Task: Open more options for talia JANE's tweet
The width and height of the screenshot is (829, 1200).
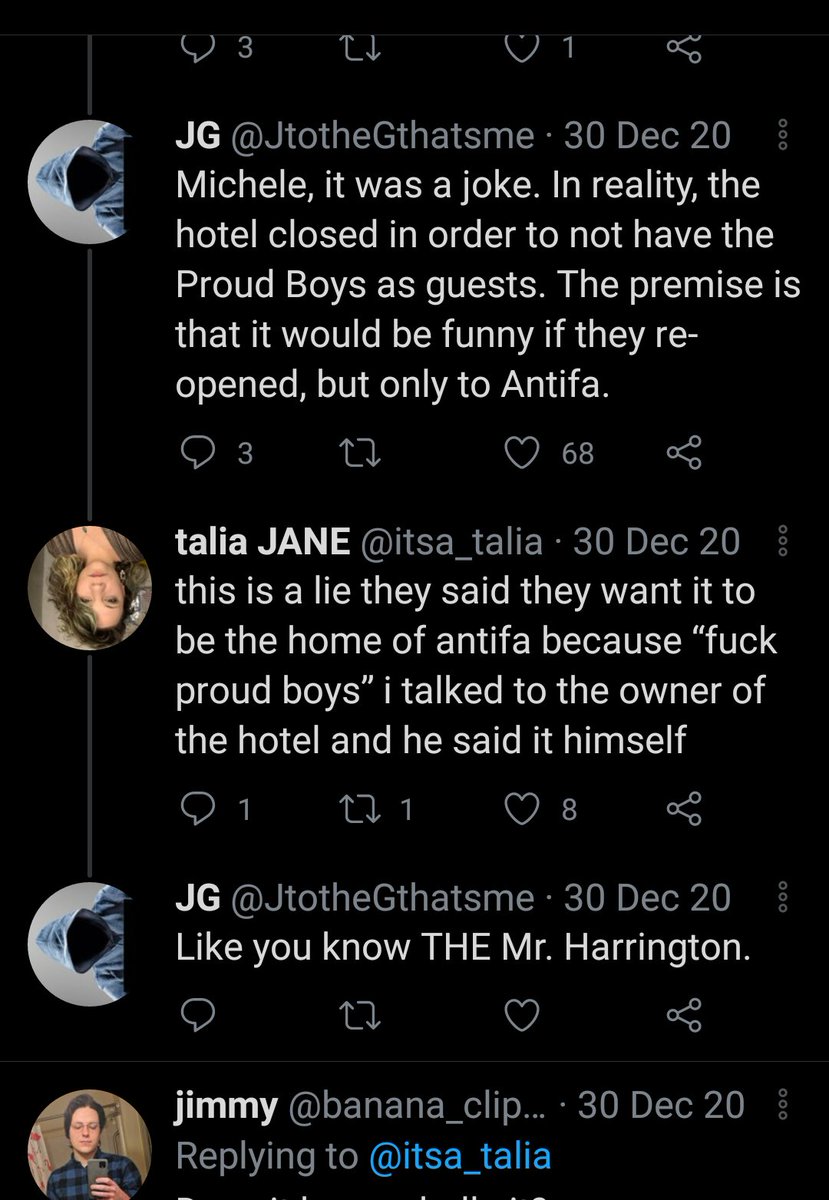Action: click(x=783, y=542)
